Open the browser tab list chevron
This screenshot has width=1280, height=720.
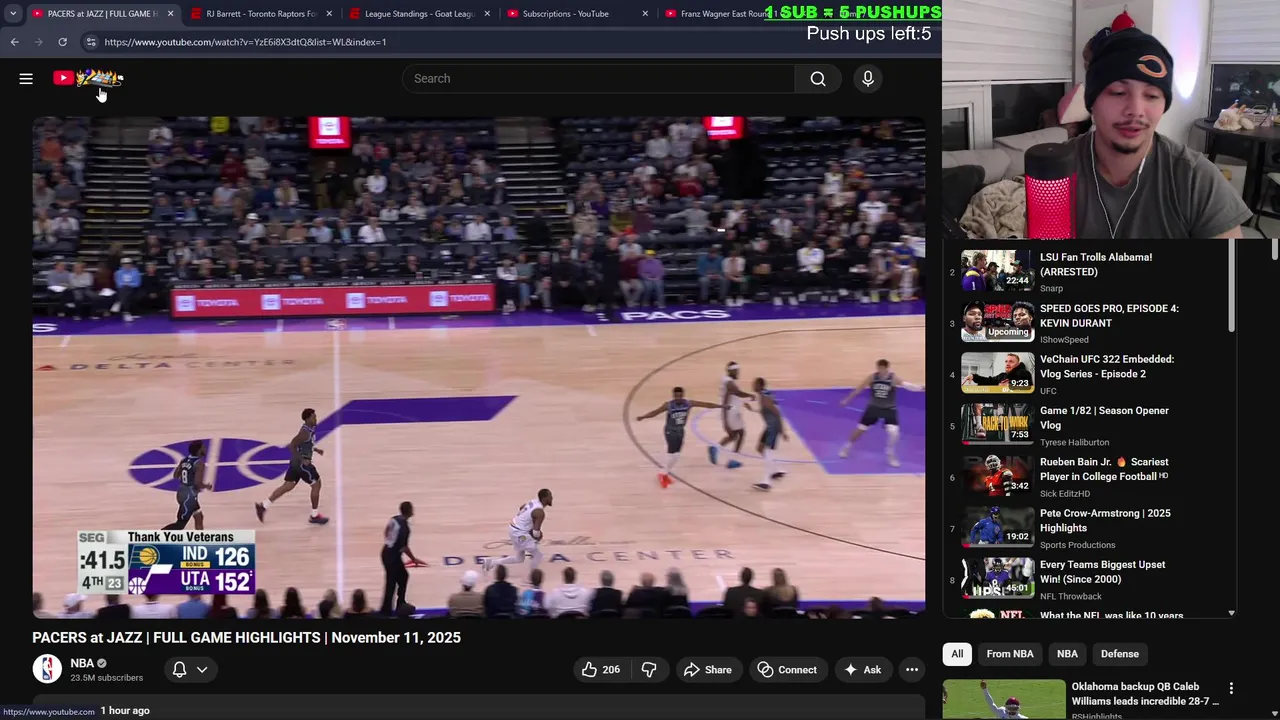click(x=13, y=14)
